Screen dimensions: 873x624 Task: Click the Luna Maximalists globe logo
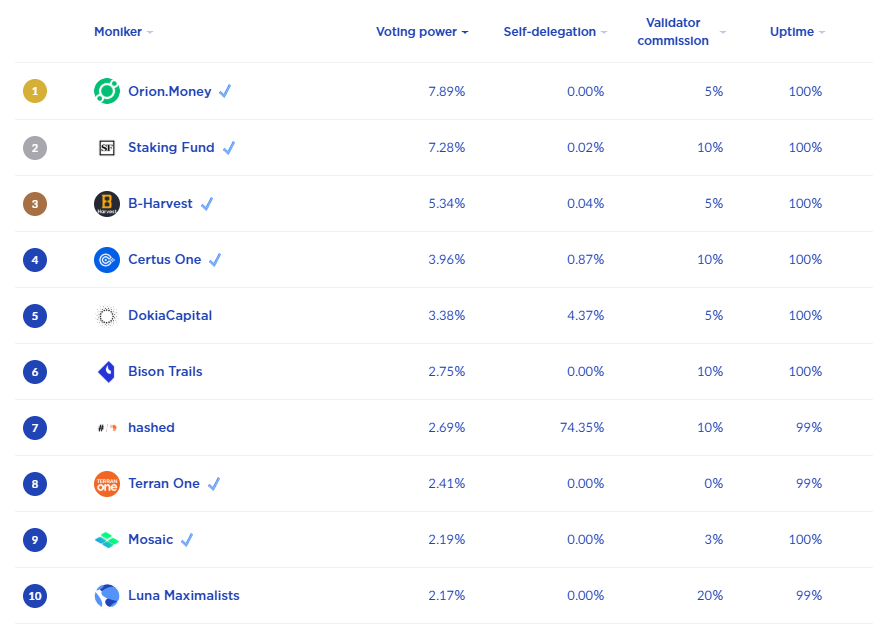[107, 596]
